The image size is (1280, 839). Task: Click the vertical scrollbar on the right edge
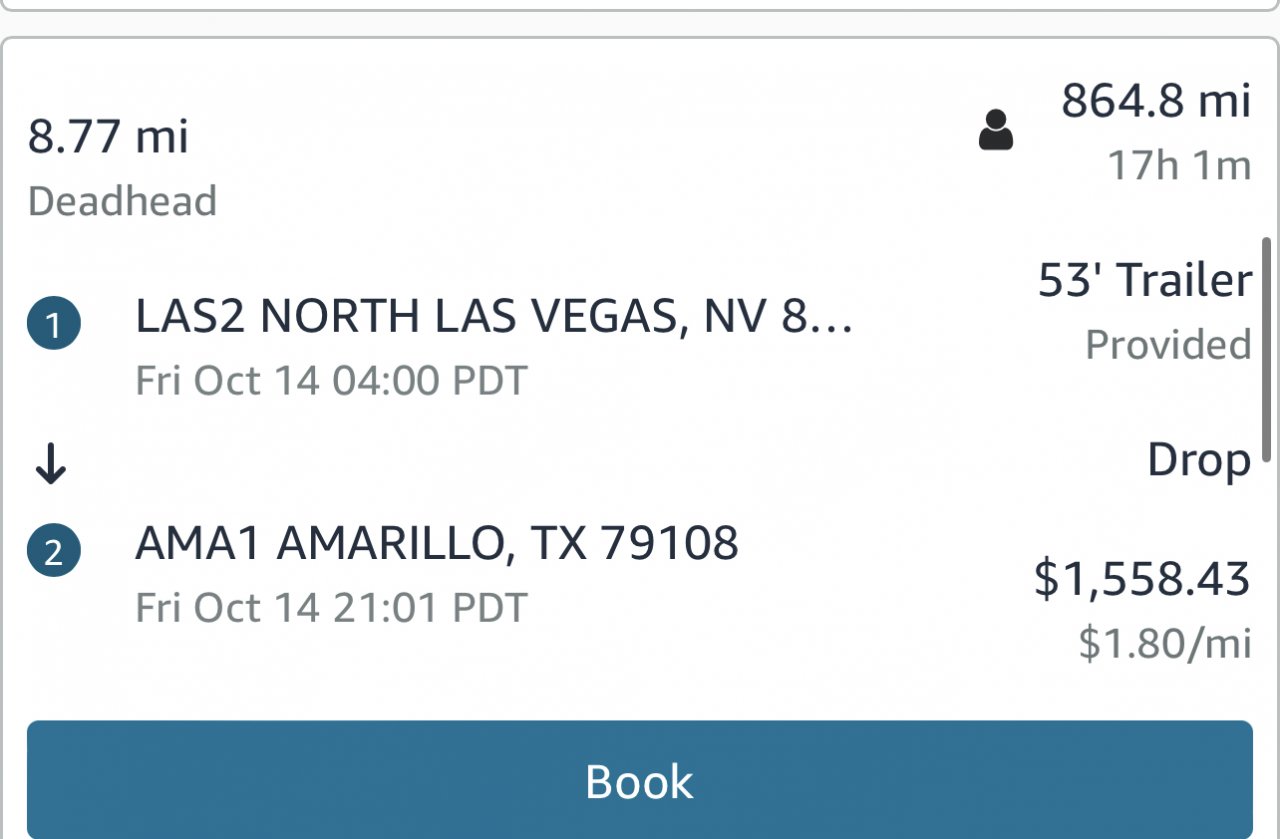[1266, 345]
